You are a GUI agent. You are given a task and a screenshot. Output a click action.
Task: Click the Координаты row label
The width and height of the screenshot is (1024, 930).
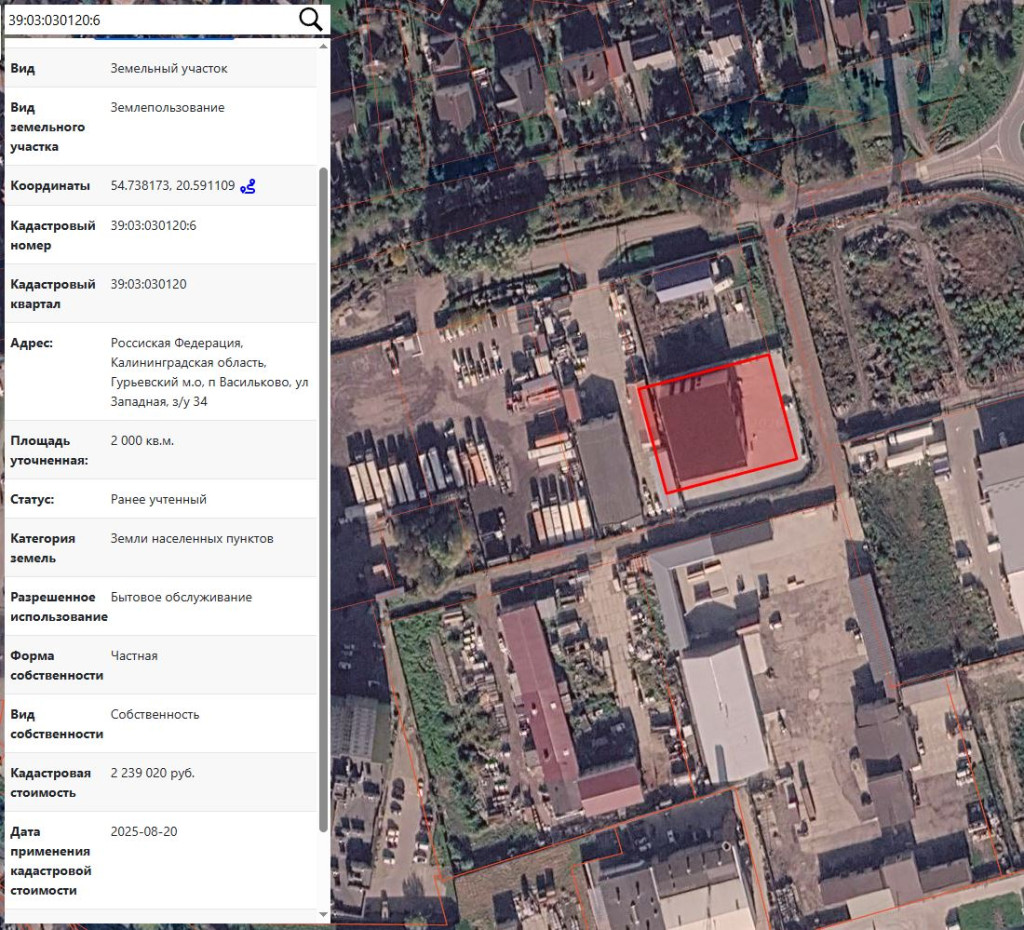coord(50,185)
